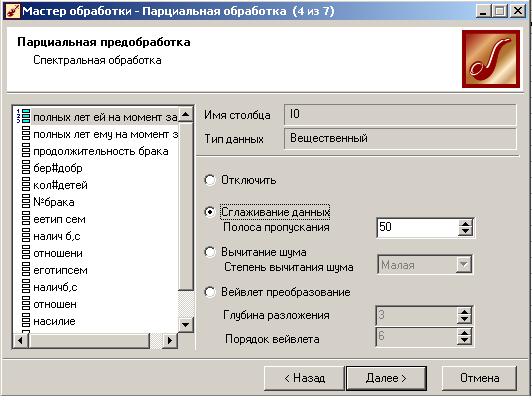
Task: Click the list's vertical scrollbar down arrow
Action: 186,324
